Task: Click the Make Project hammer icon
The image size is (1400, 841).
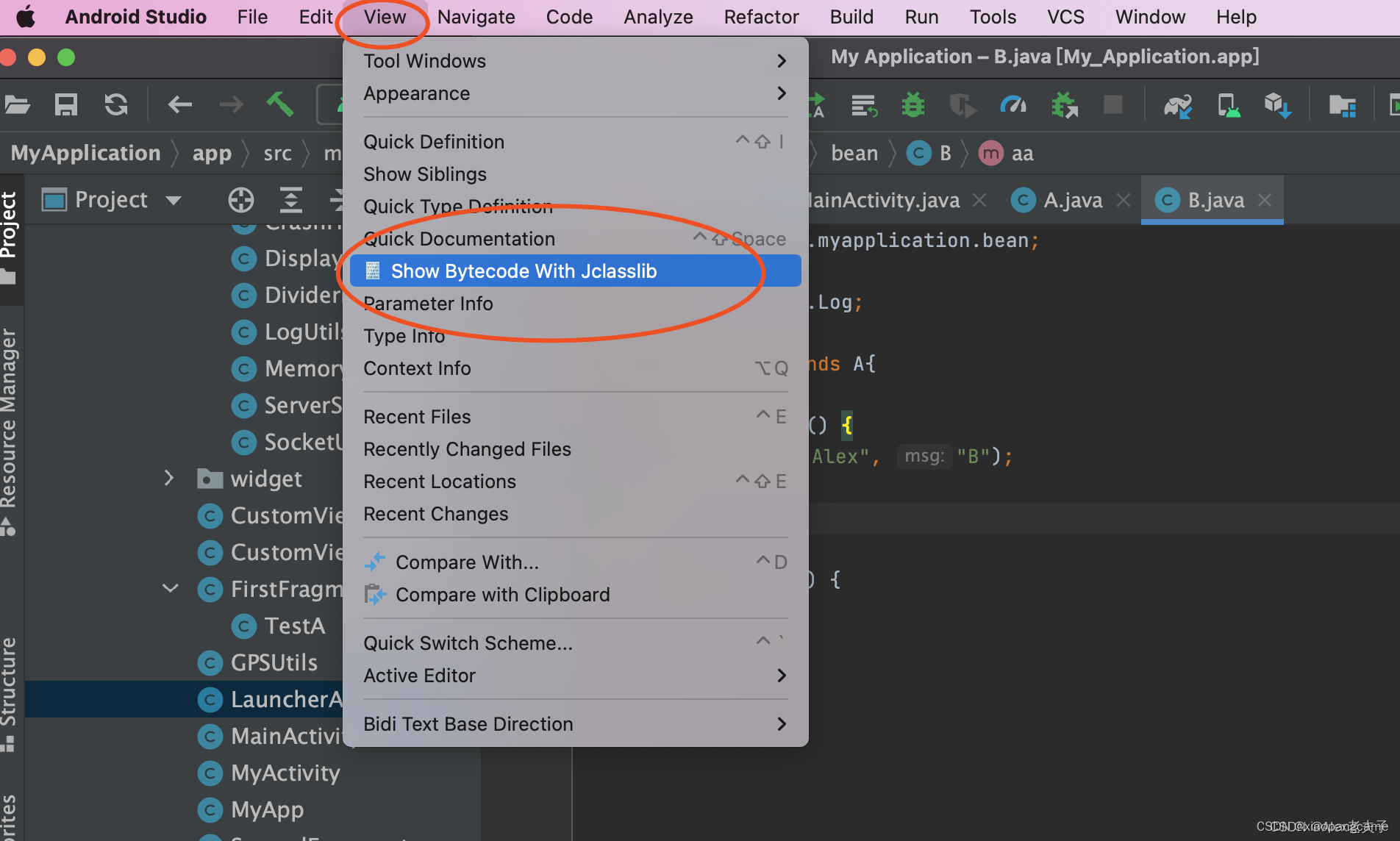Action: pyautogui.click(x=280, y=104)
